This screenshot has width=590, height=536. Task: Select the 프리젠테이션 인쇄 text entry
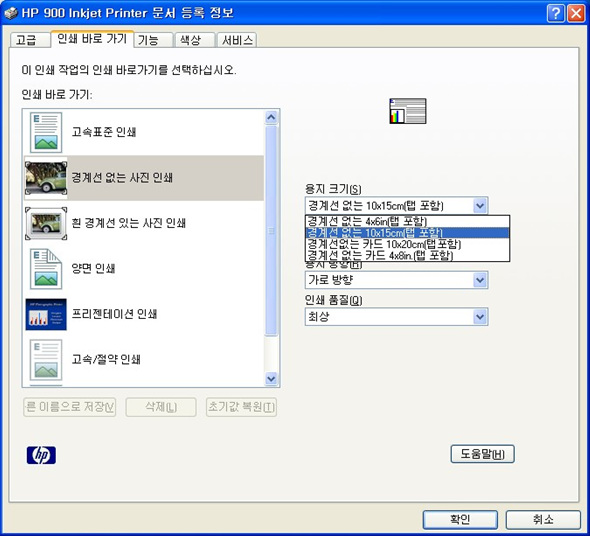pos(114,314)
